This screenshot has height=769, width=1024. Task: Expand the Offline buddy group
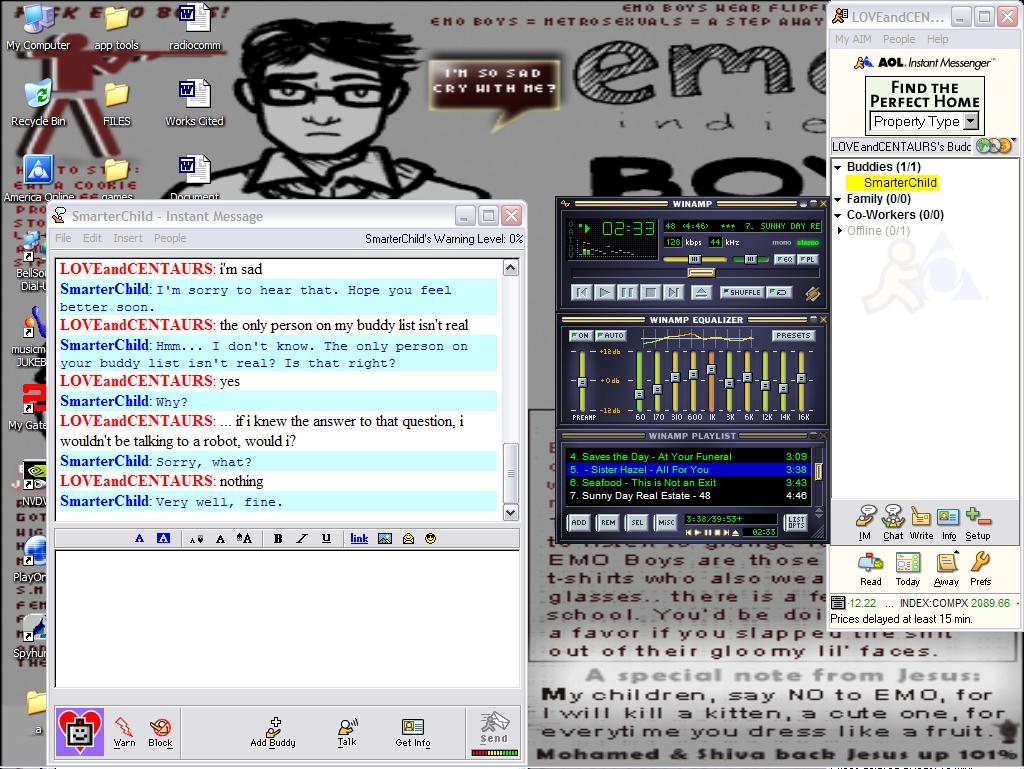pyautogui.click(x=840, y=231)
